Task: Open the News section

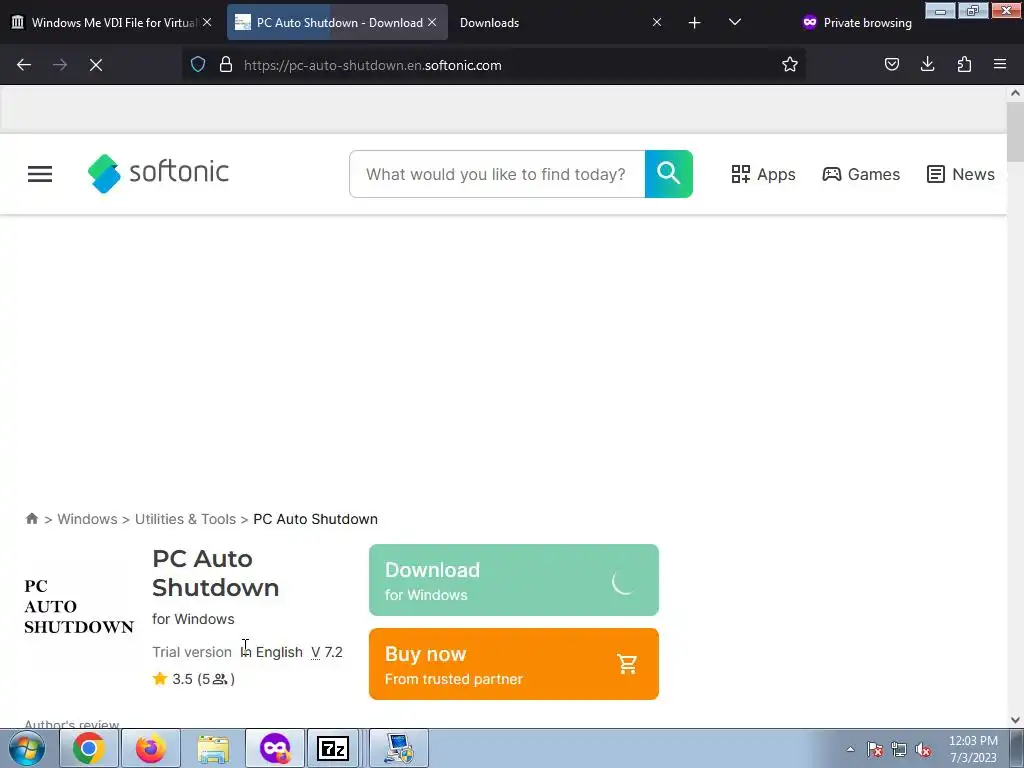Action: point(961,174)
